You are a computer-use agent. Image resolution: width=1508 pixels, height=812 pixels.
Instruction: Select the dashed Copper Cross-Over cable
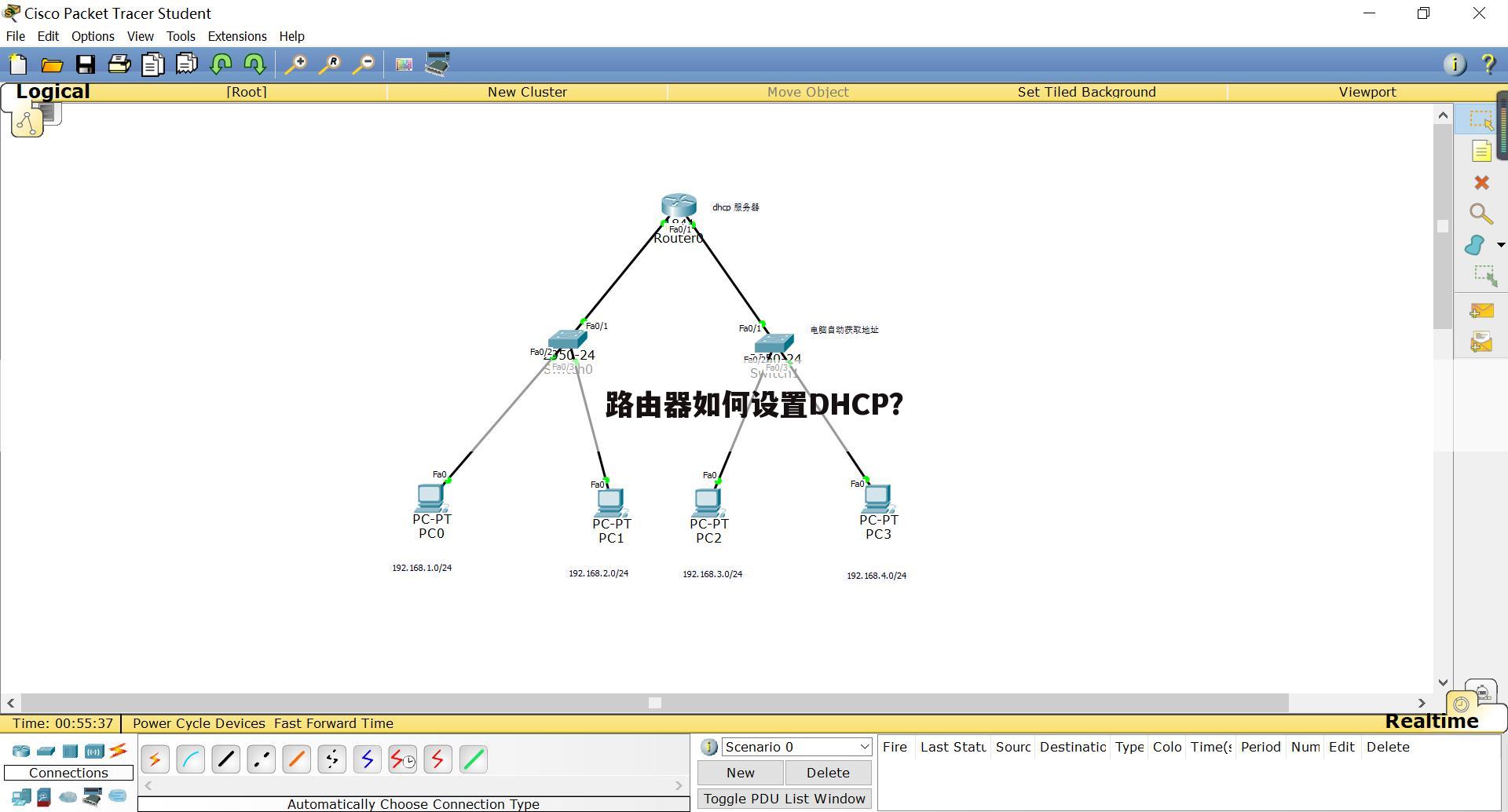(x=261, y=759)
